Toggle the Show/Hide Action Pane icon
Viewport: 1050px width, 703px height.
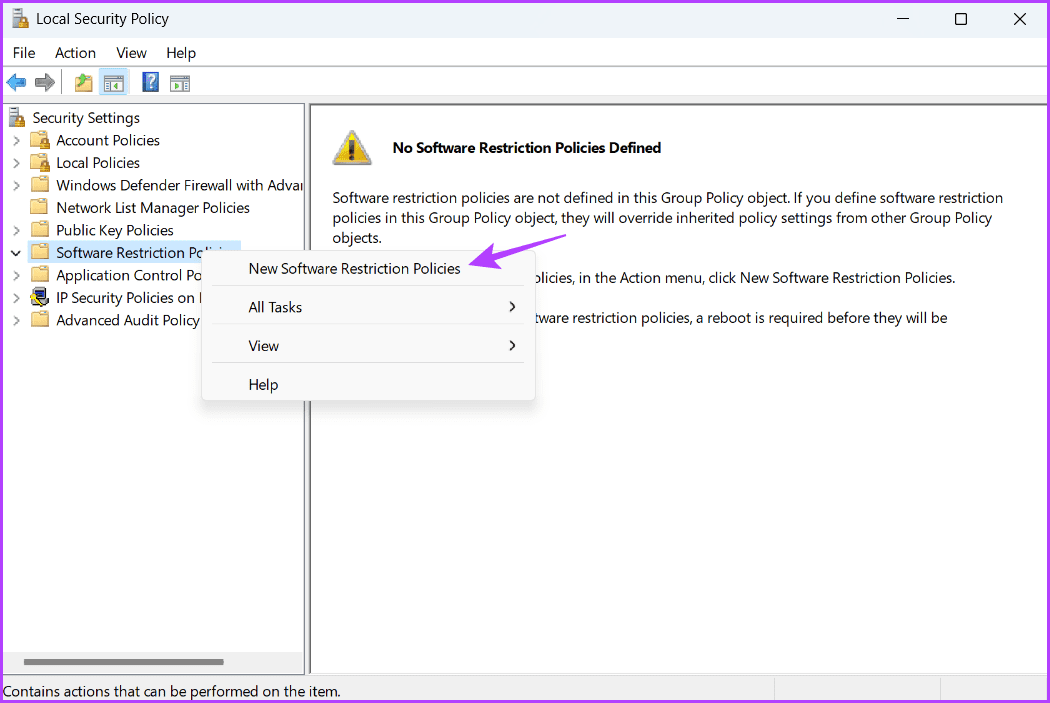click(x=179, y=83)
